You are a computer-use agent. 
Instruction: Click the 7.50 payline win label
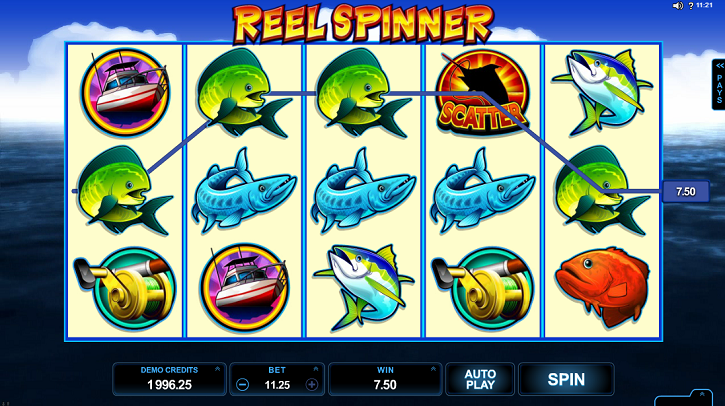click(x=686, y=191)
